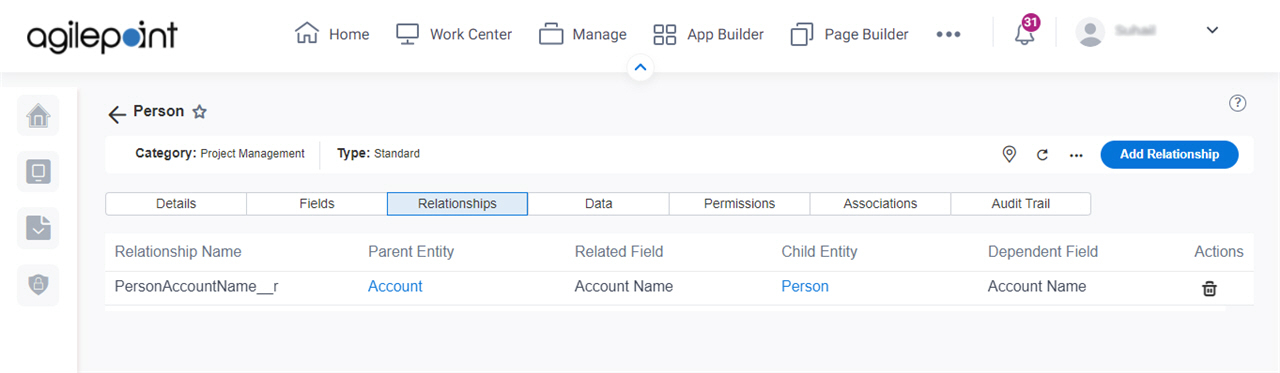1280x373 pixels.
Task: Select the Relationships tab
Action: [x=457, y=203]
